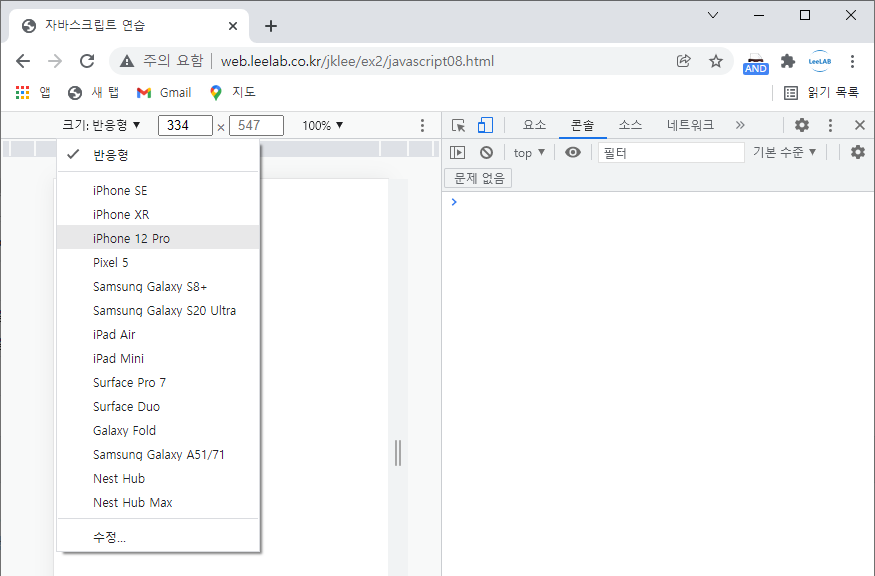Choose Nest Hub device

pyautogui.click(x=158, y=478)
